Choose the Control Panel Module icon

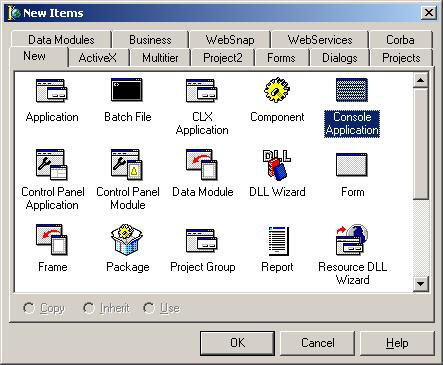127,164
